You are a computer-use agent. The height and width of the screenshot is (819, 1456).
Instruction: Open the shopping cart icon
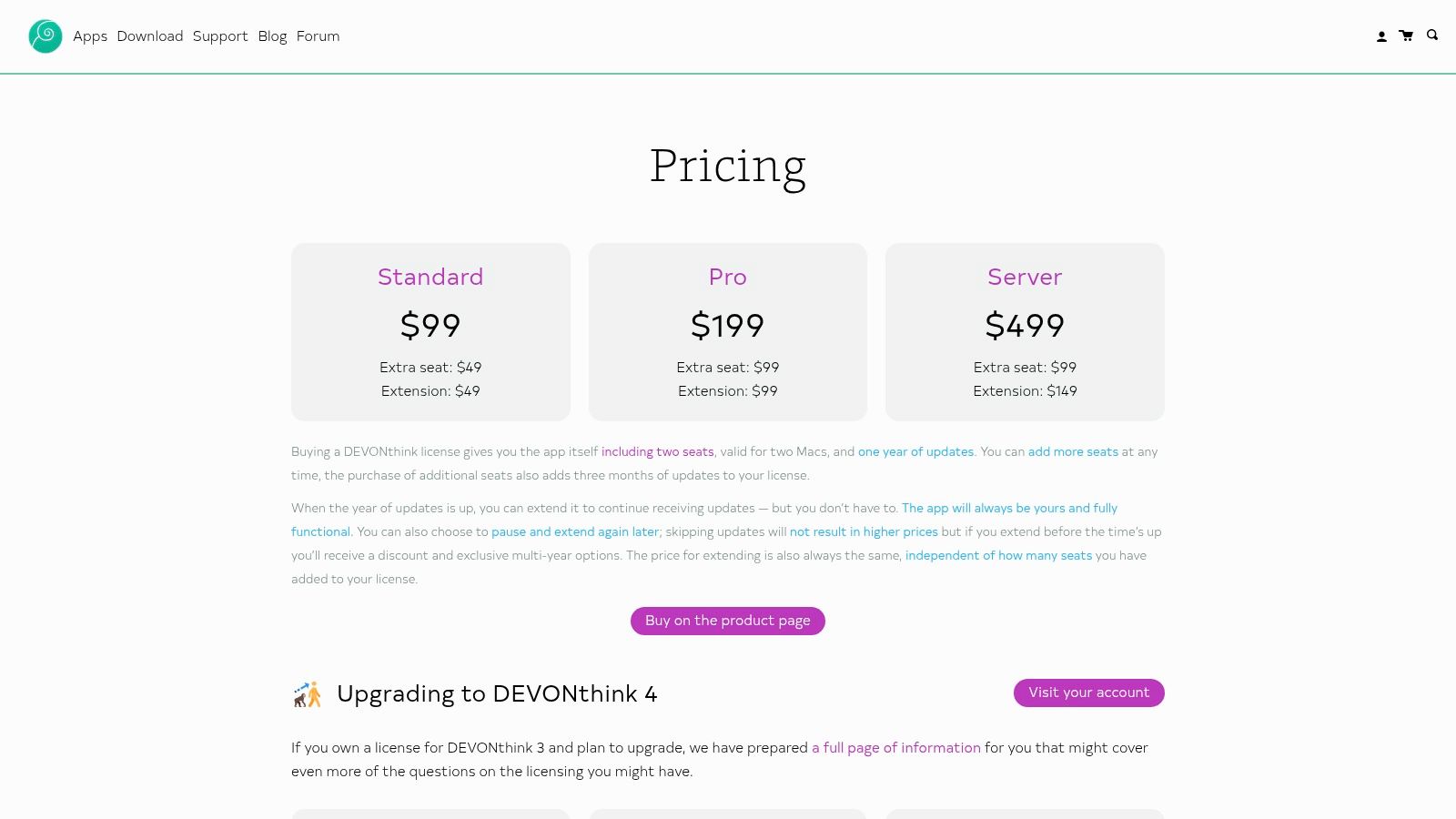1406,35
